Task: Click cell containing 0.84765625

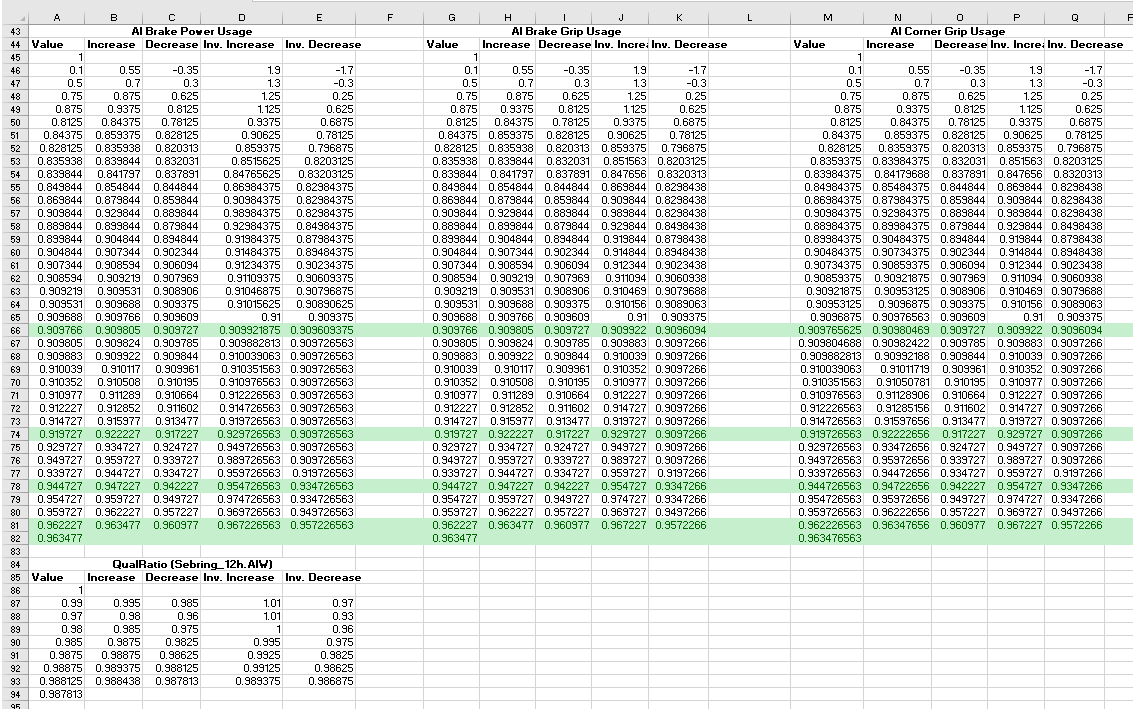Action: point(241,174)
